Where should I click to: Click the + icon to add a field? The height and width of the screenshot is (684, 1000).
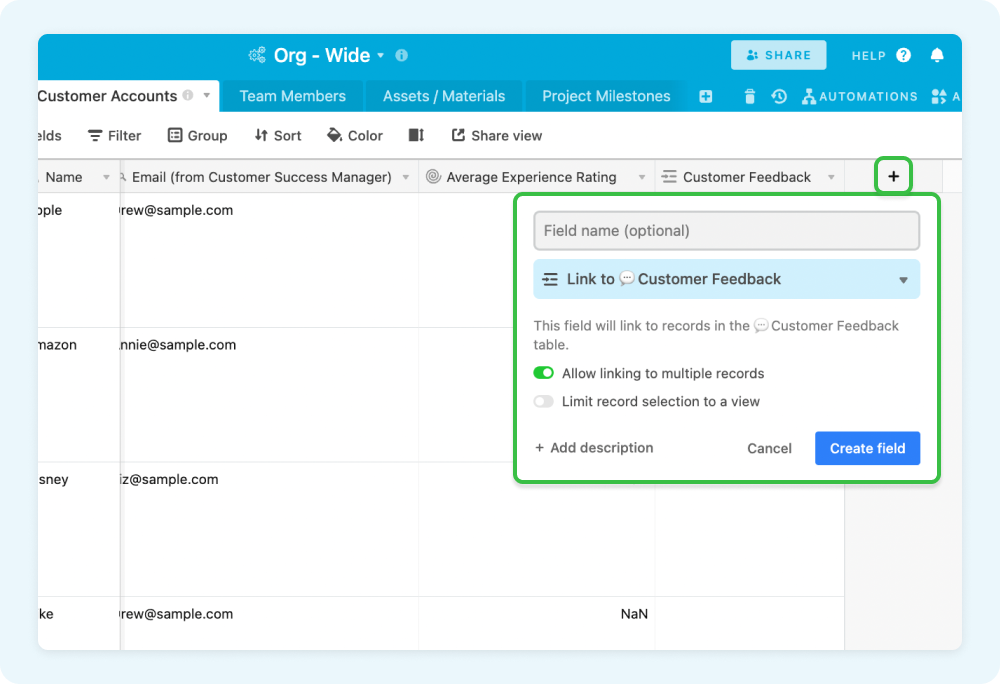(892, 175)
